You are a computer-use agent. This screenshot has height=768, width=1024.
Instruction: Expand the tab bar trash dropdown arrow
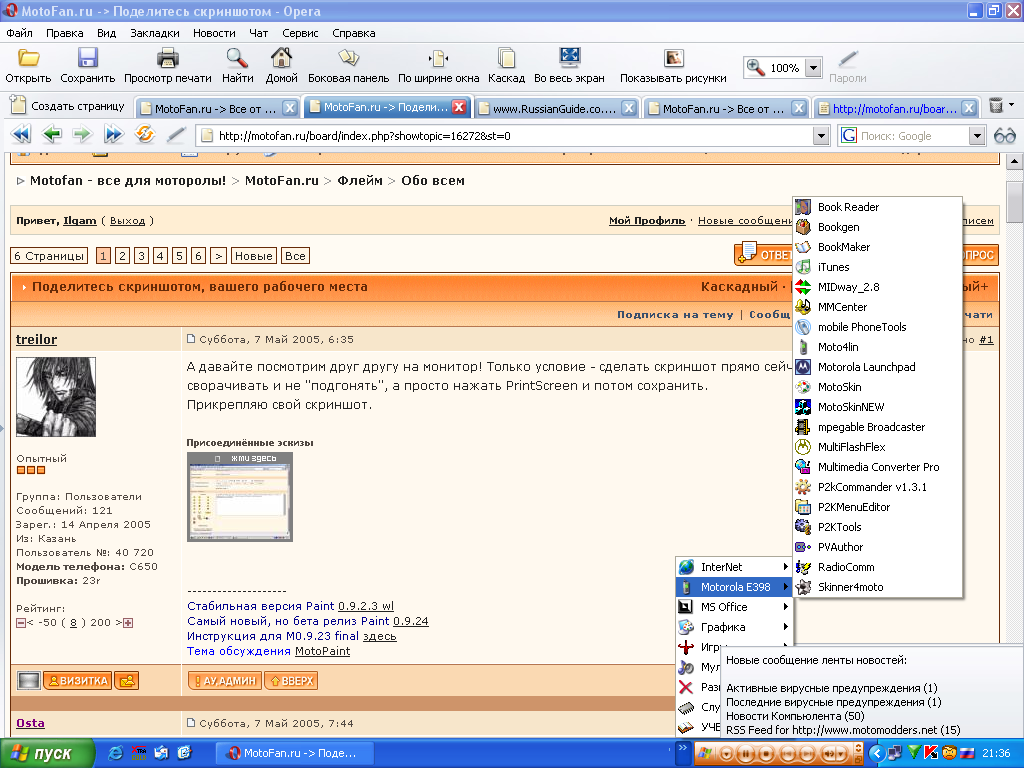tap(1012, 104)
